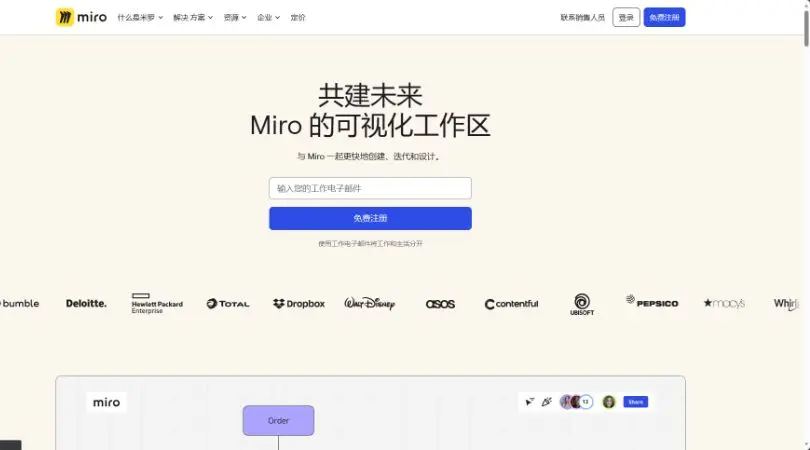810x450 pixels.
Task: Click the page vertical scrollbar thumb
Action: click(806, 27)
